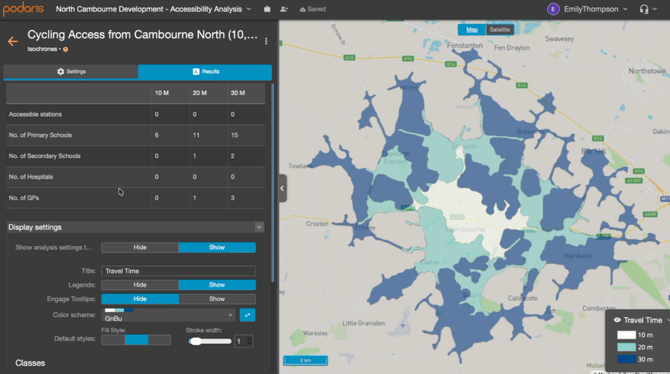The width and height of the screenshot is (670, 374).
Task: Set Engage Tooltips to Show
Action: coord(217,299)
